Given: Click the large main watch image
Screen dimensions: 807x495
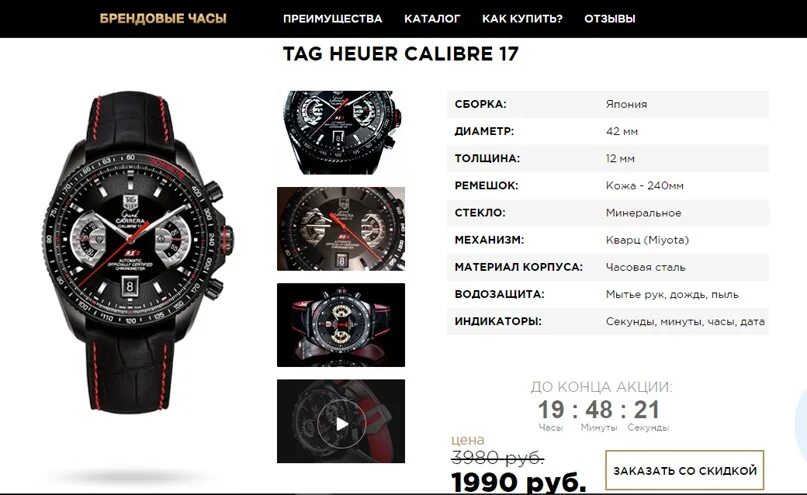Looking at the screenshot, I should [x=138, y=252].
